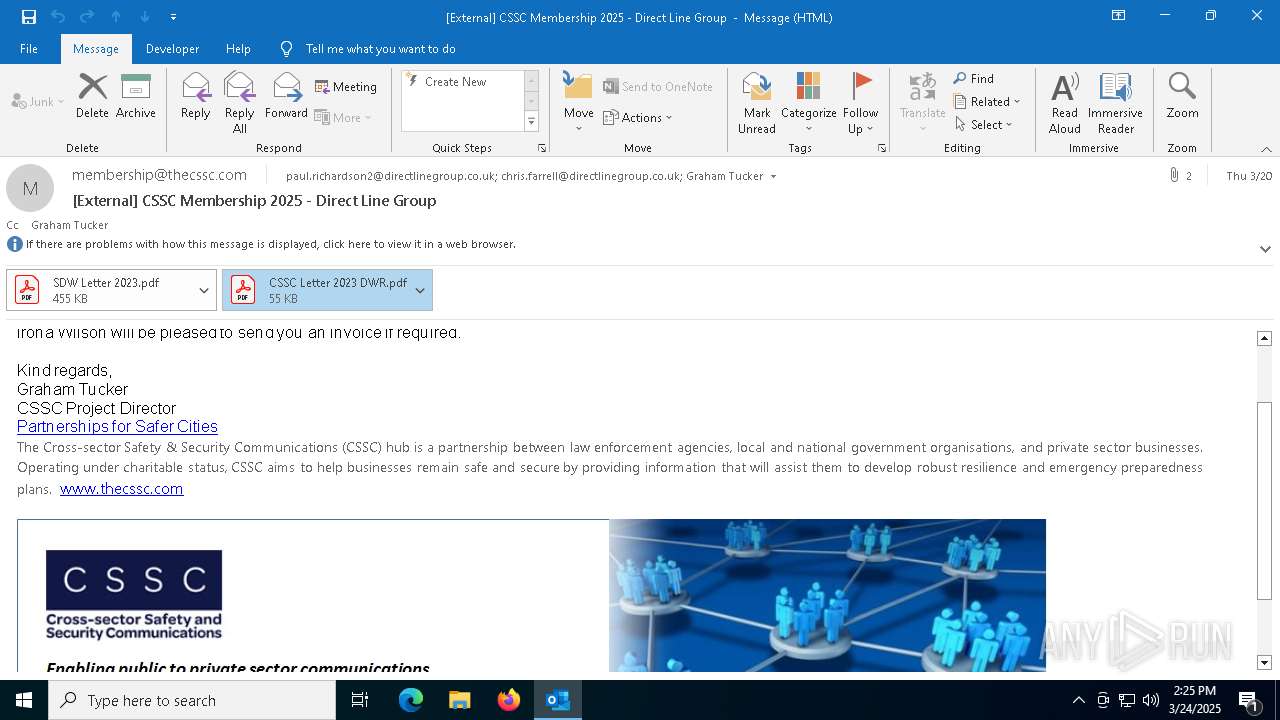Forward this email

click(287, 96)
